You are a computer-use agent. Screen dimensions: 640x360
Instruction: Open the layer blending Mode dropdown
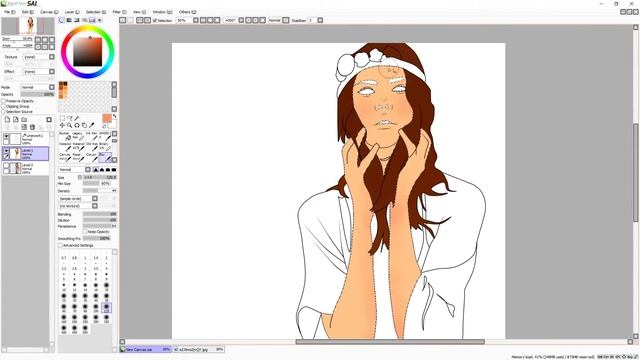point(52,87)
